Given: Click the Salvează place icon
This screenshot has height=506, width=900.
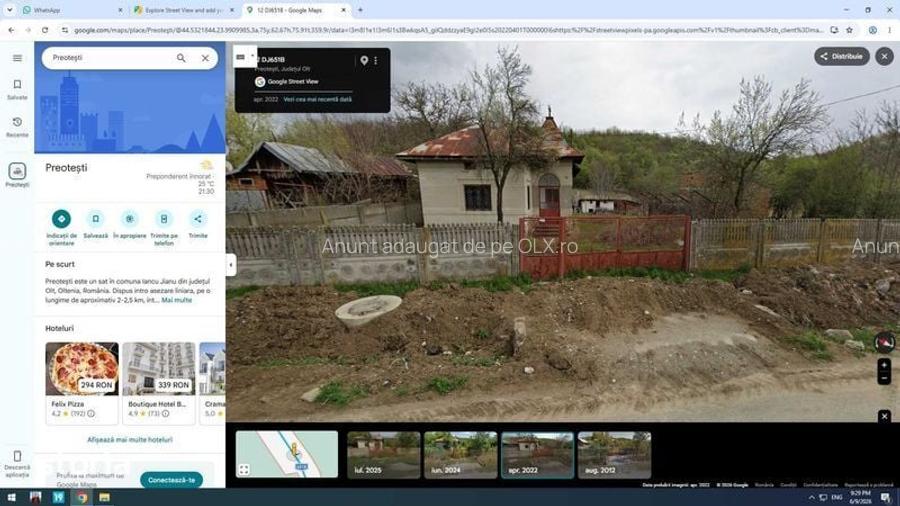Looking at the screenshot, I should pyautogui.click(x=95, y=219).
